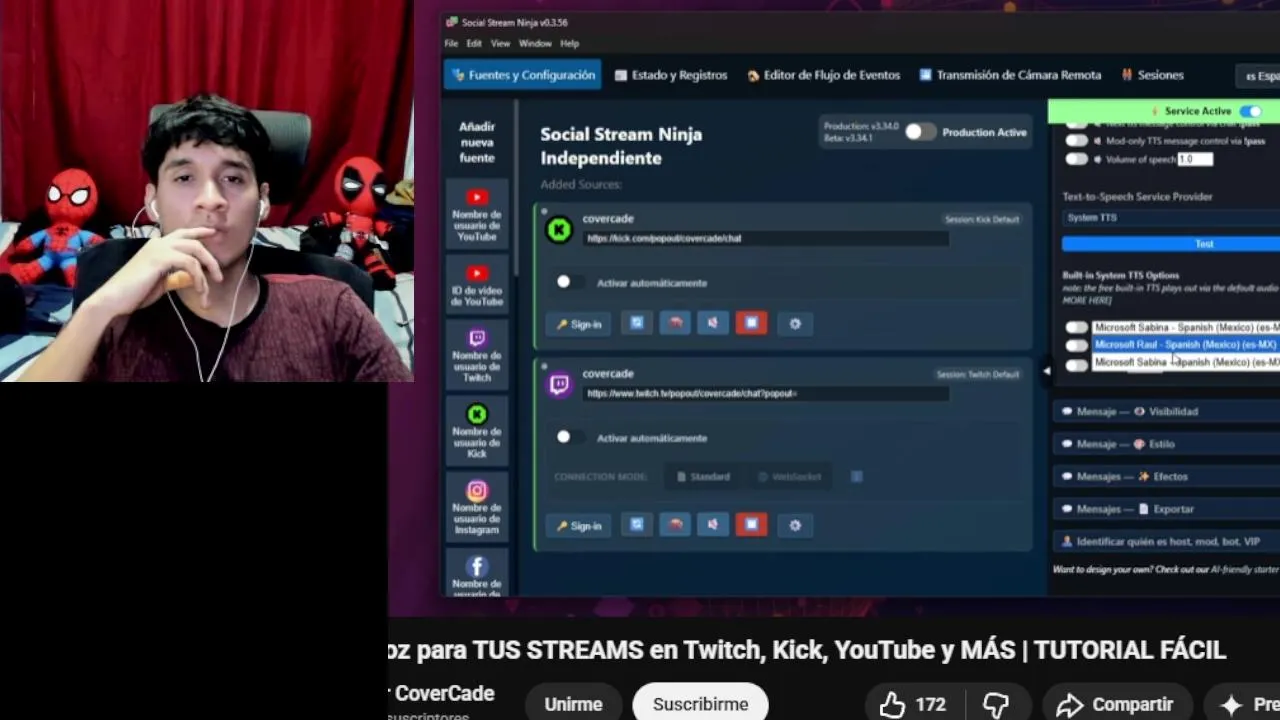Click Sign-in on the Kick source
The width and height of the screenshot is (1280, 720).
pyautogui.click(x=579, y=324)
